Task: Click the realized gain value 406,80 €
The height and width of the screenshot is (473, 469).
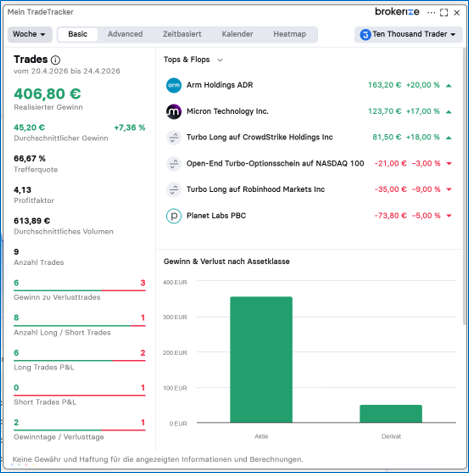Action: pyautogui.click(x=47, y=94)
